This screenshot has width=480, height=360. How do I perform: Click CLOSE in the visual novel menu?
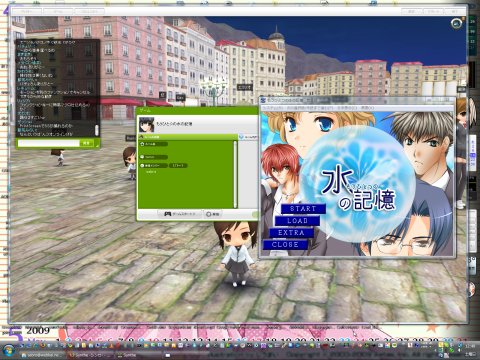click(285, 245)
